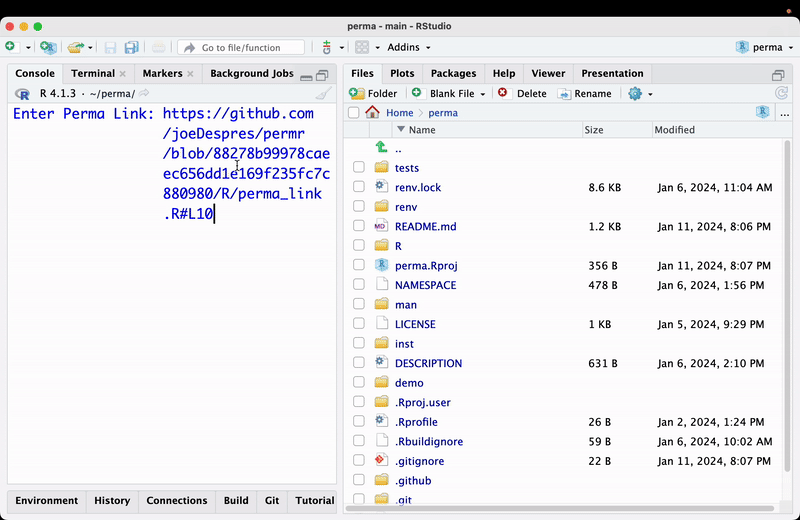Open the Git toolbar dropdown arrow
This screenshot has width=800, height=520.
(342, 47)
